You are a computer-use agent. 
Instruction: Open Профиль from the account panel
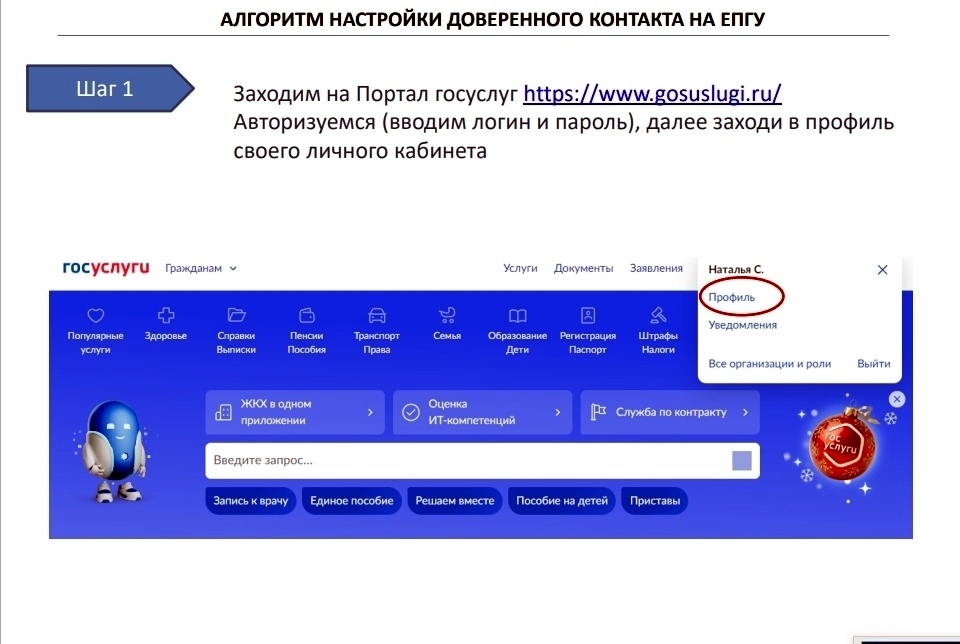(x=732, y=298)
